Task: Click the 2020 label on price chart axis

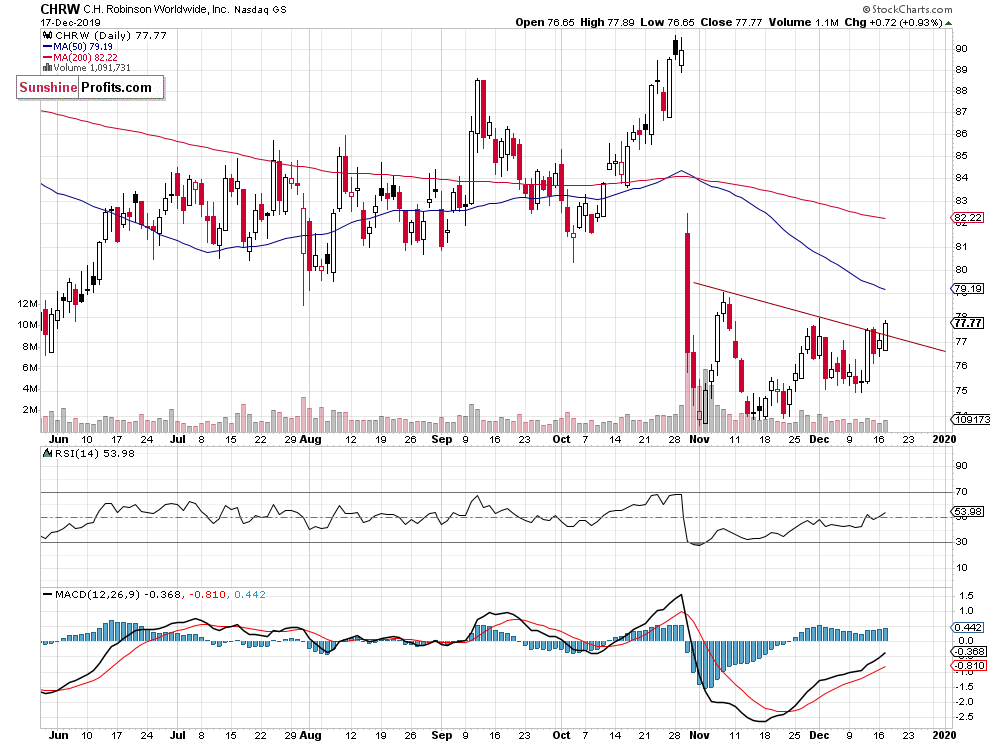Action: [945, 439]
